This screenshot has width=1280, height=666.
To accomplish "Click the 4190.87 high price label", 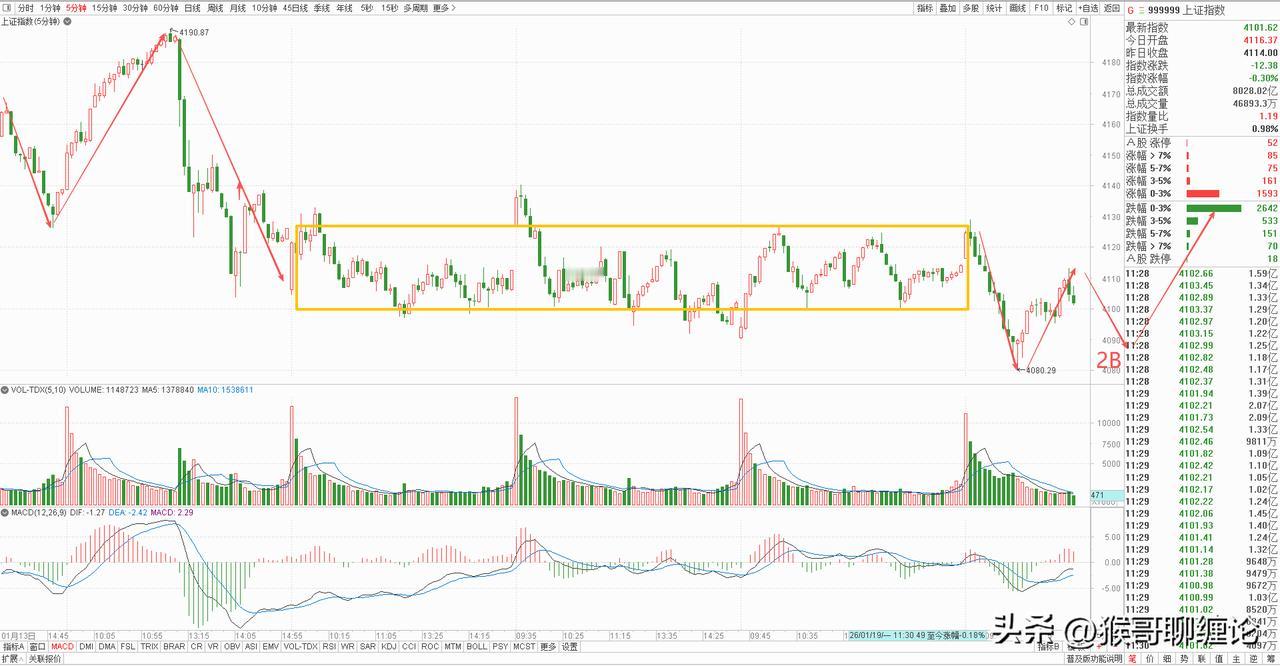I will (x=194, y=33).
